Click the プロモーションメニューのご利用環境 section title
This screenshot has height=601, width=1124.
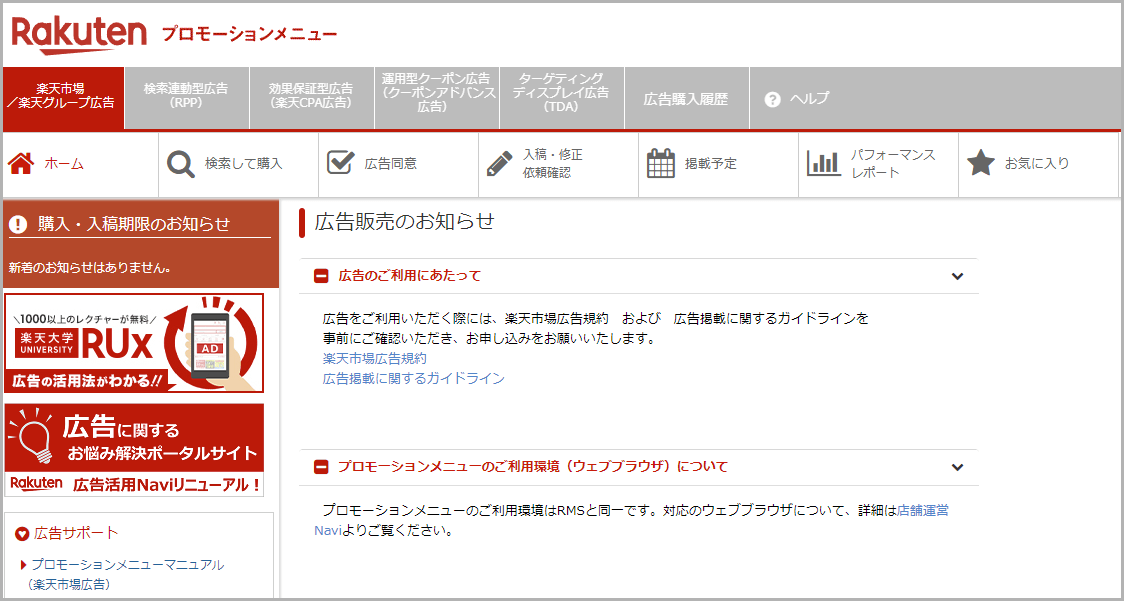533,468
